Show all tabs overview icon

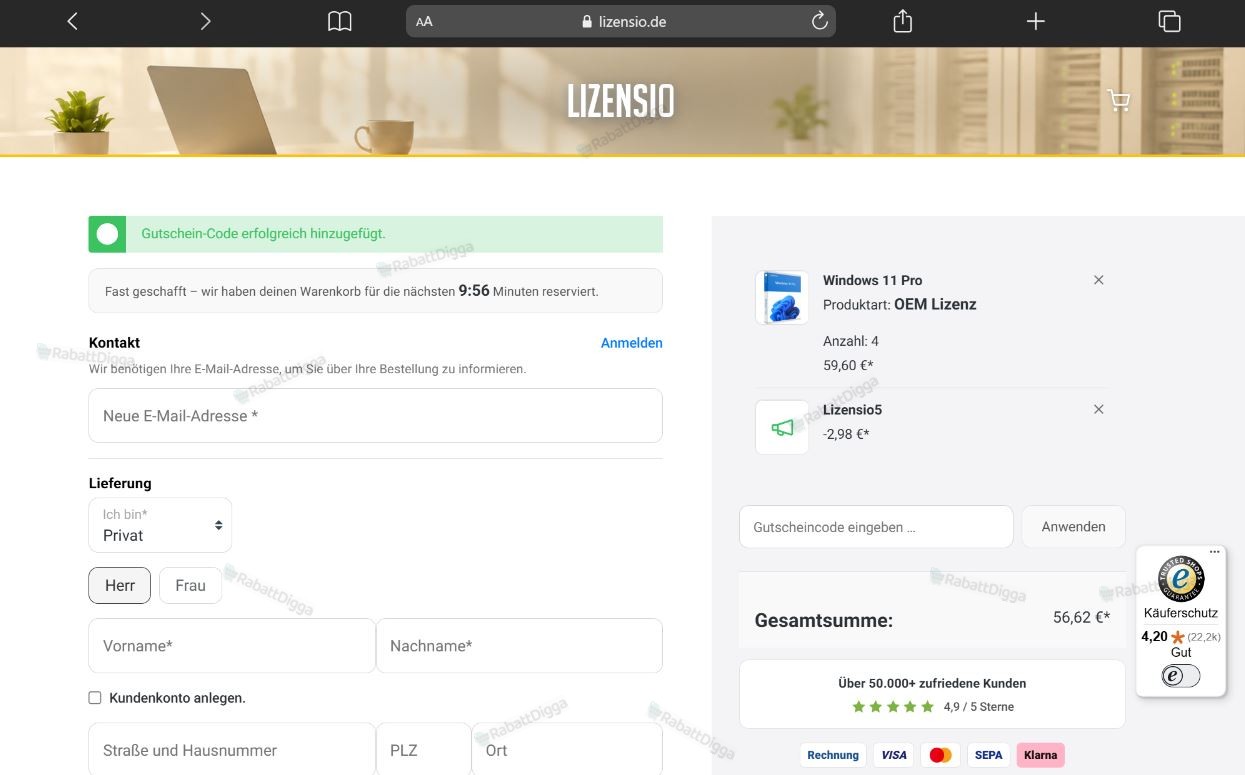click(x=1169, y=21)
